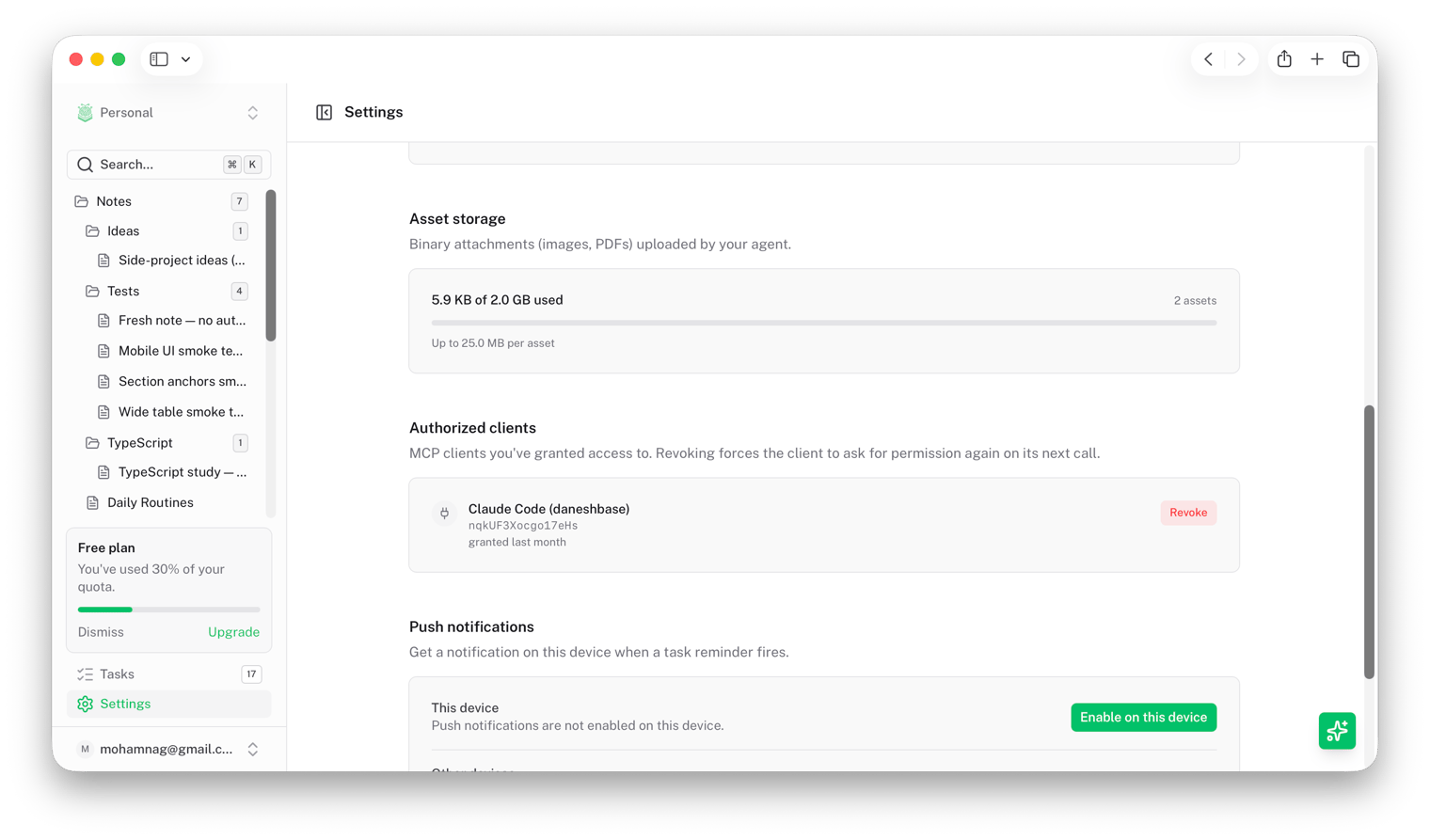This screenshot has height=840, width=1430.
Task: Click the Tasks checklist icon
Action: (x=86, y=674)
